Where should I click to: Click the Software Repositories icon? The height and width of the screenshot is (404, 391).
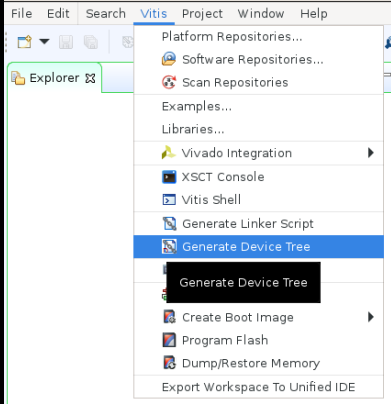pyautogui.click(x=169, y=59)
